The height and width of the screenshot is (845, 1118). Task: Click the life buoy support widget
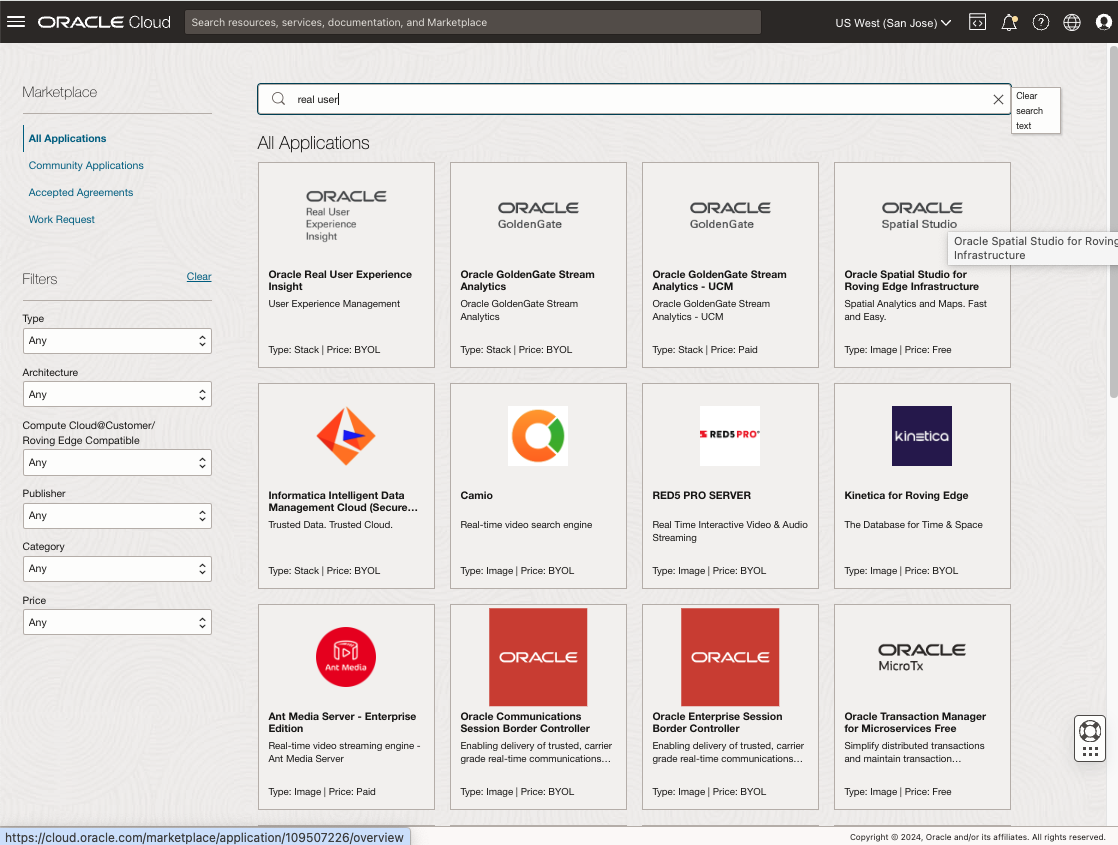tap(1090, 730)
